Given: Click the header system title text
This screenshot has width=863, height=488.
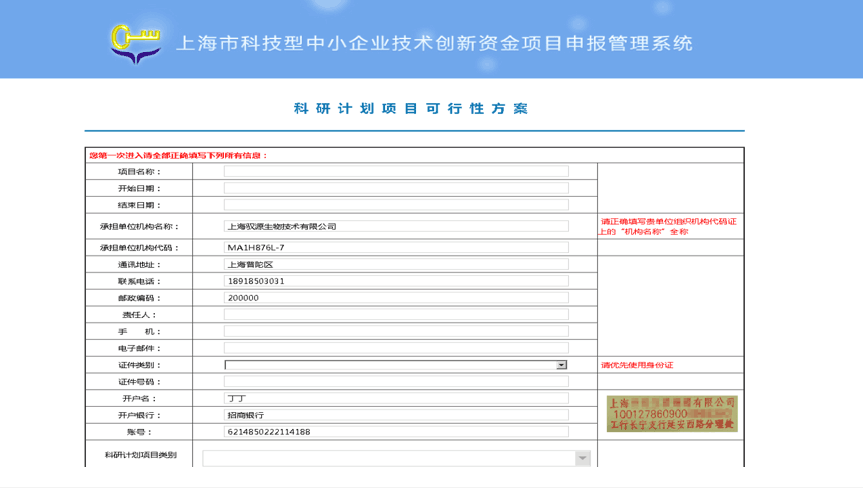Looking at the screenshot, I should 434,43.
